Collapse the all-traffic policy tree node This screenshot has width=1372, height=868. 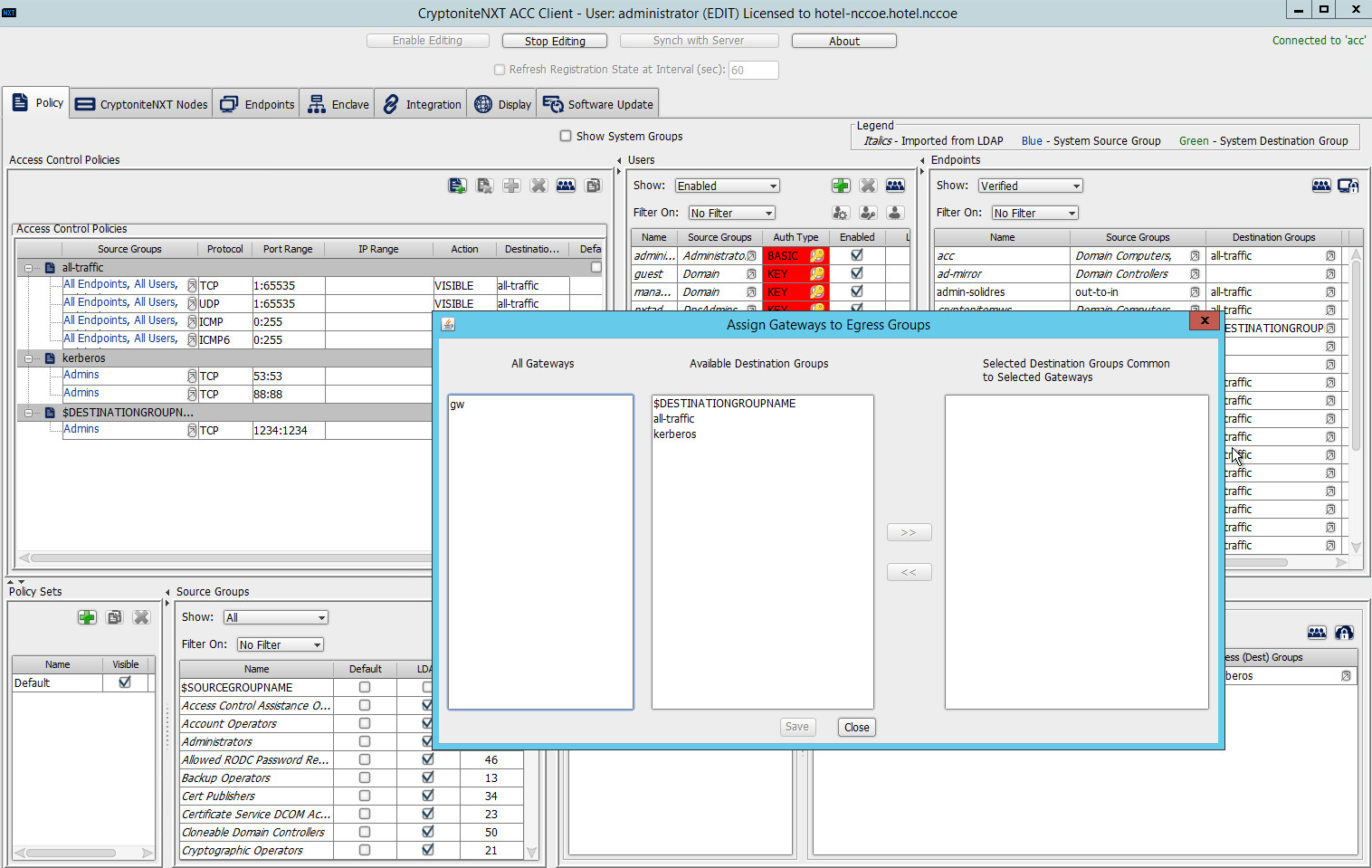[x=29, y=268]
